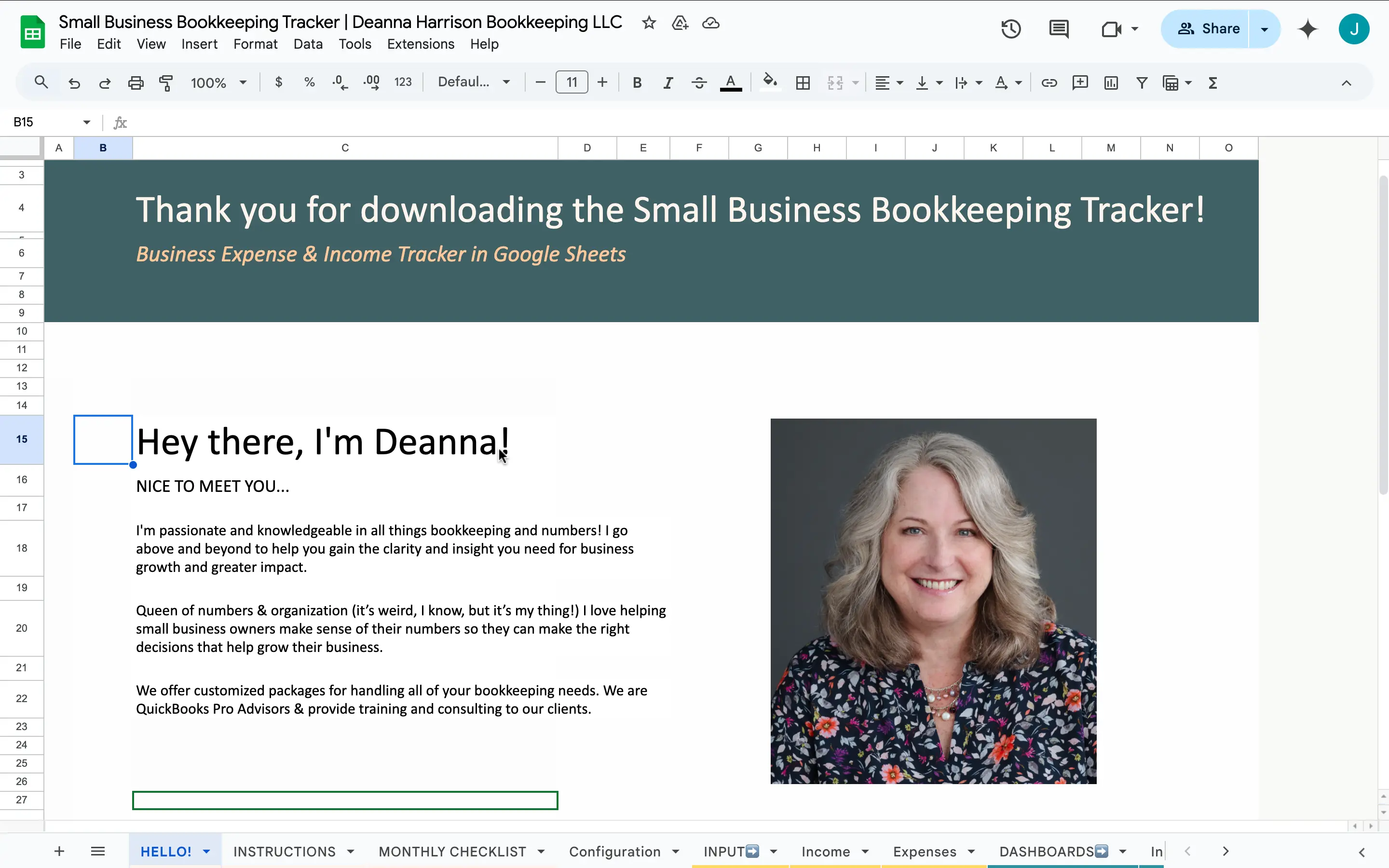Insert a comment from toolbar
The image size is (1389, 868).
point(1080,82)
